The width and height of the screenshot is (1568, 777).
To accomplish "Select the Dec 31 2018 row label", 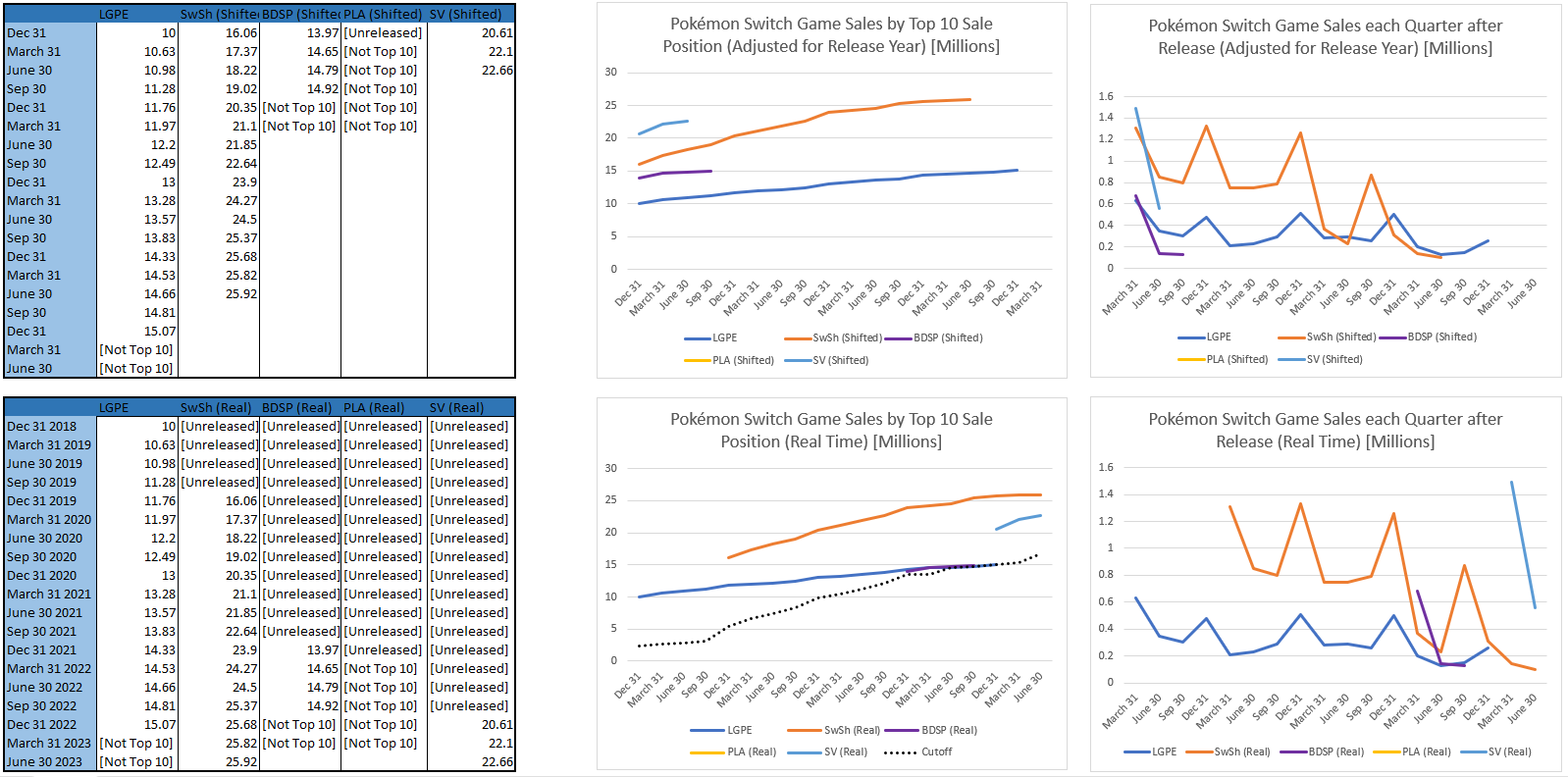I will coord(50,426).
